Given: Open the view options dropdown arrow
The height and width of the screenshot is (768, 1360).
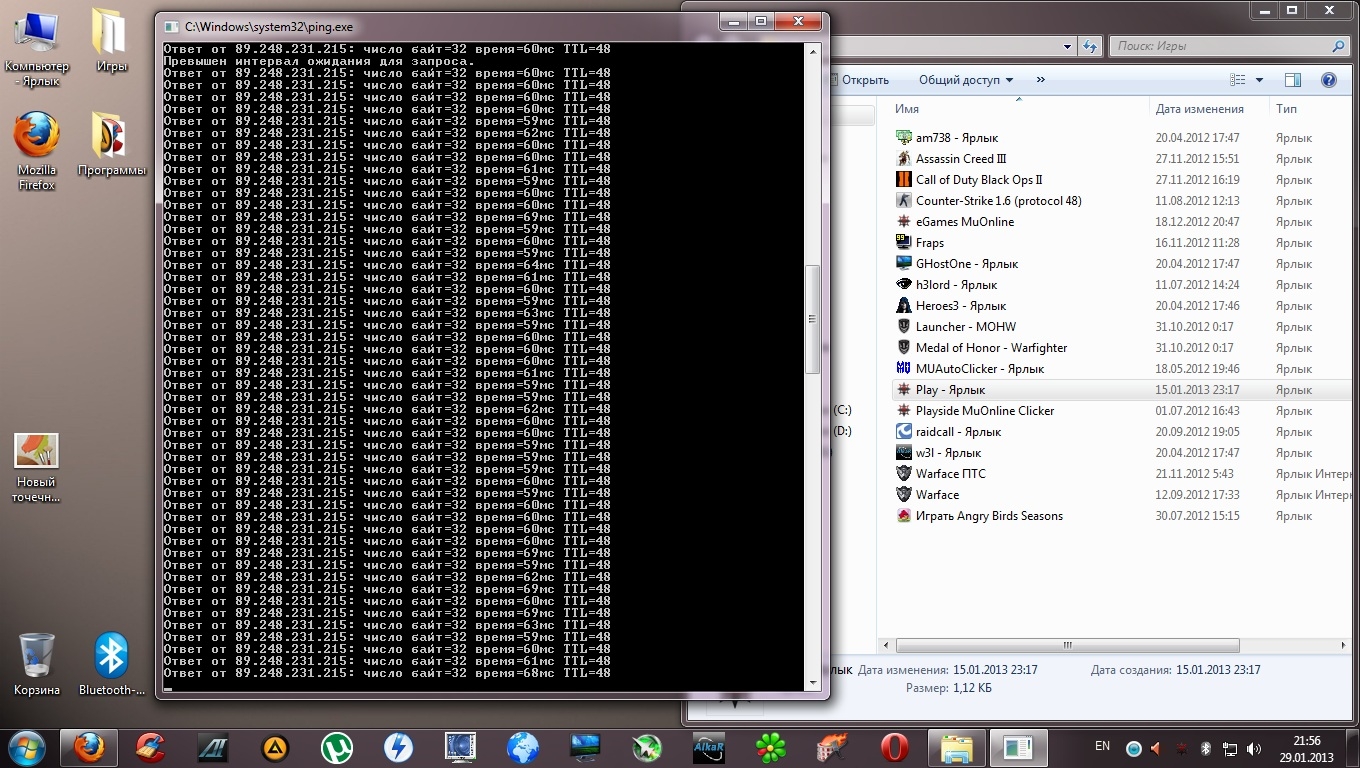Looking at the screenshot, I should click(1259, 80).
